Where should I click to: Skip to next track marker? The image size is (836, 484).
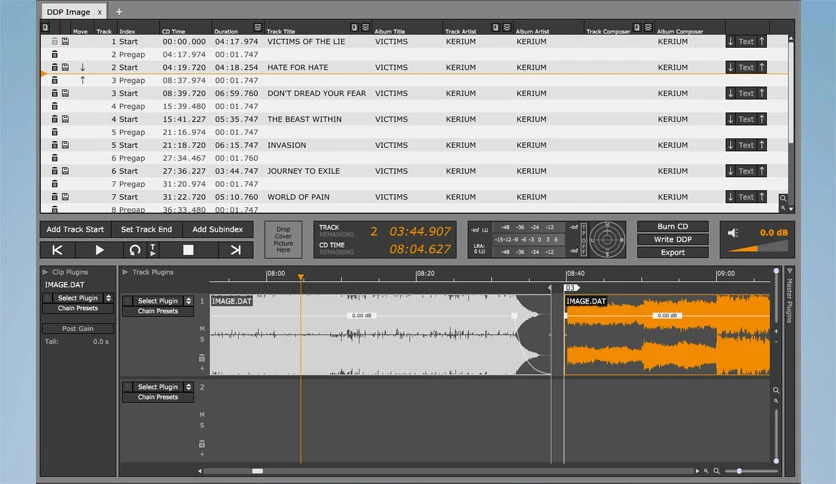[x=235, y=250]
